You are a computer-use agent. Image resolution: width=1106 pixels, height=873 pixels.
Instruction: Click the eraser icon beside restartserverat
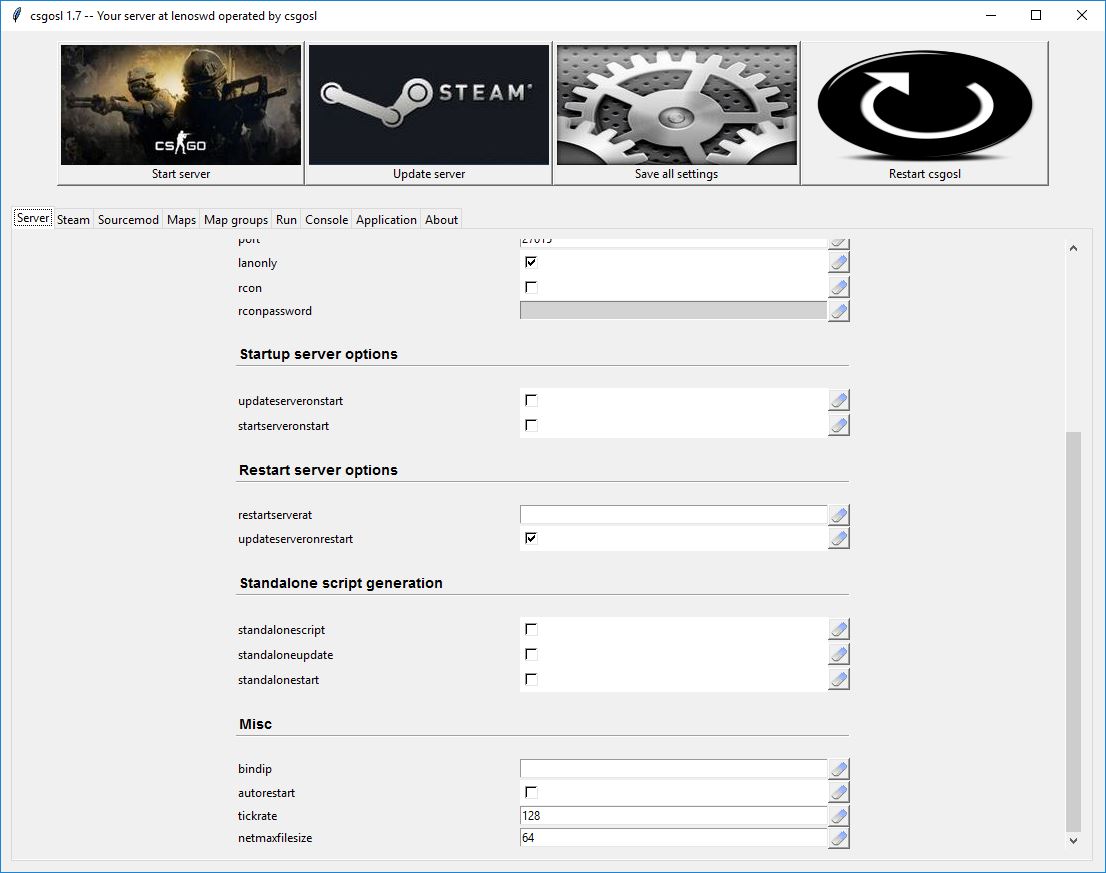tap(839, 515)
